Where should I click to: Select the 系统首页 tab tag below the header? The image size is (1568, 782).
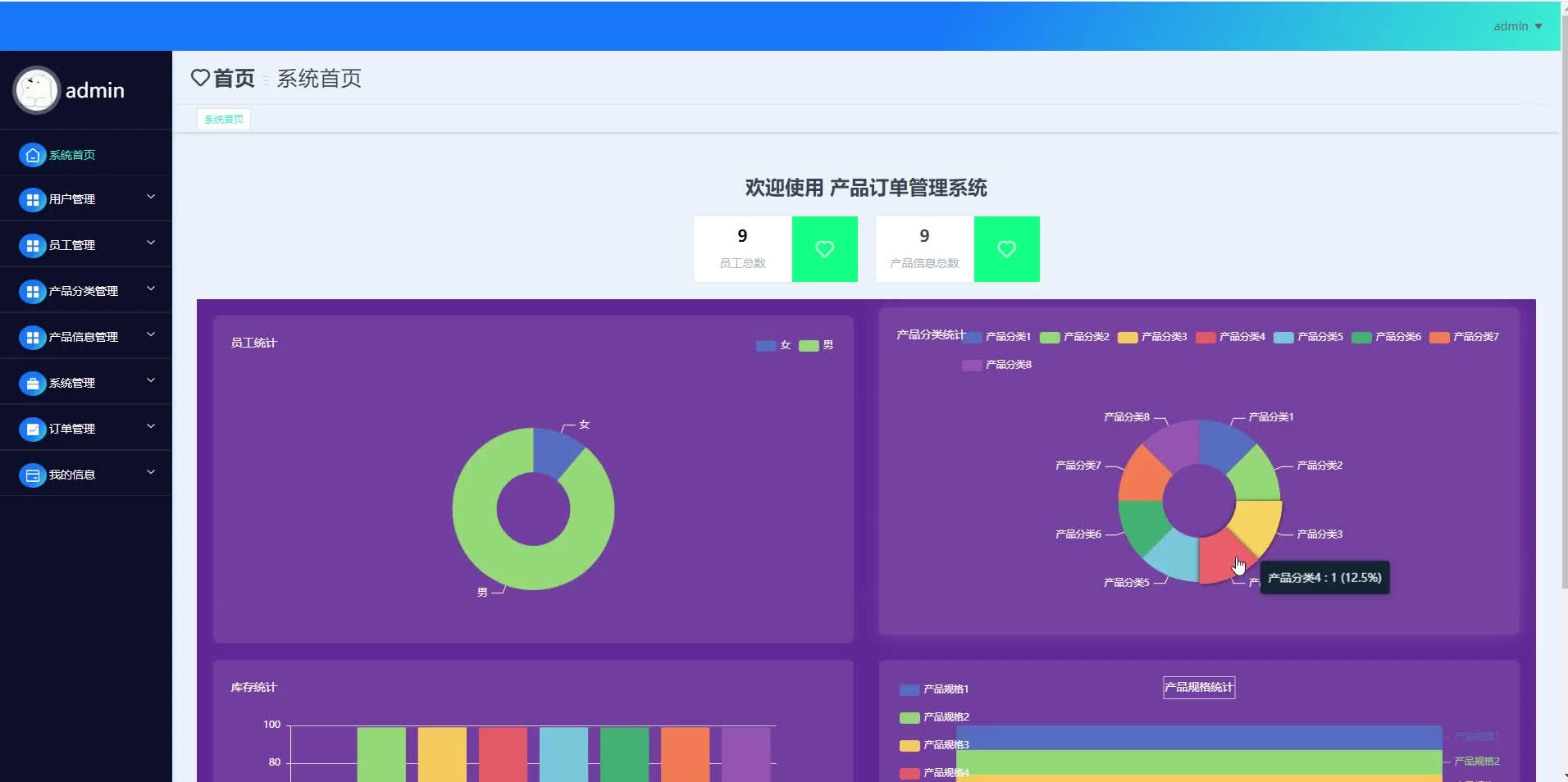(224, 120)
